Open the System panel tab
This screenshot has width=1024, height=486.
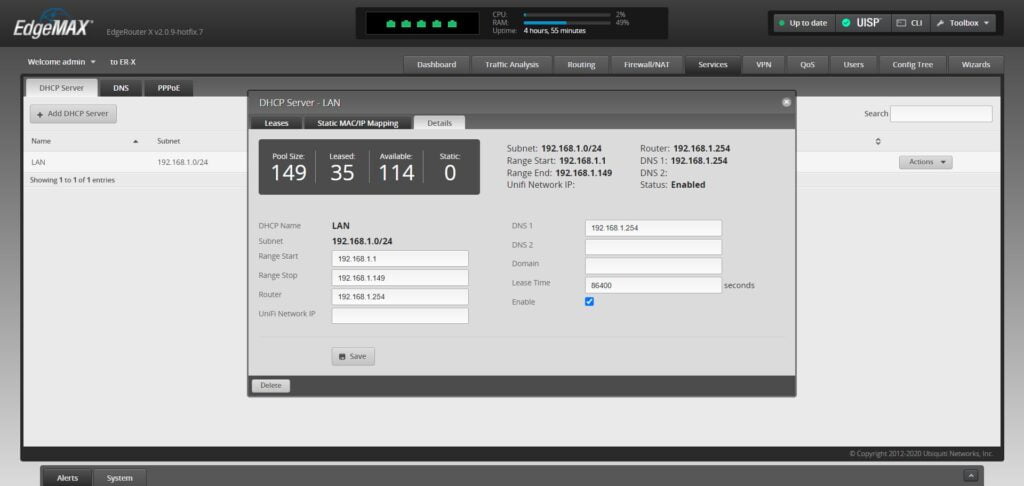point(120,478)
